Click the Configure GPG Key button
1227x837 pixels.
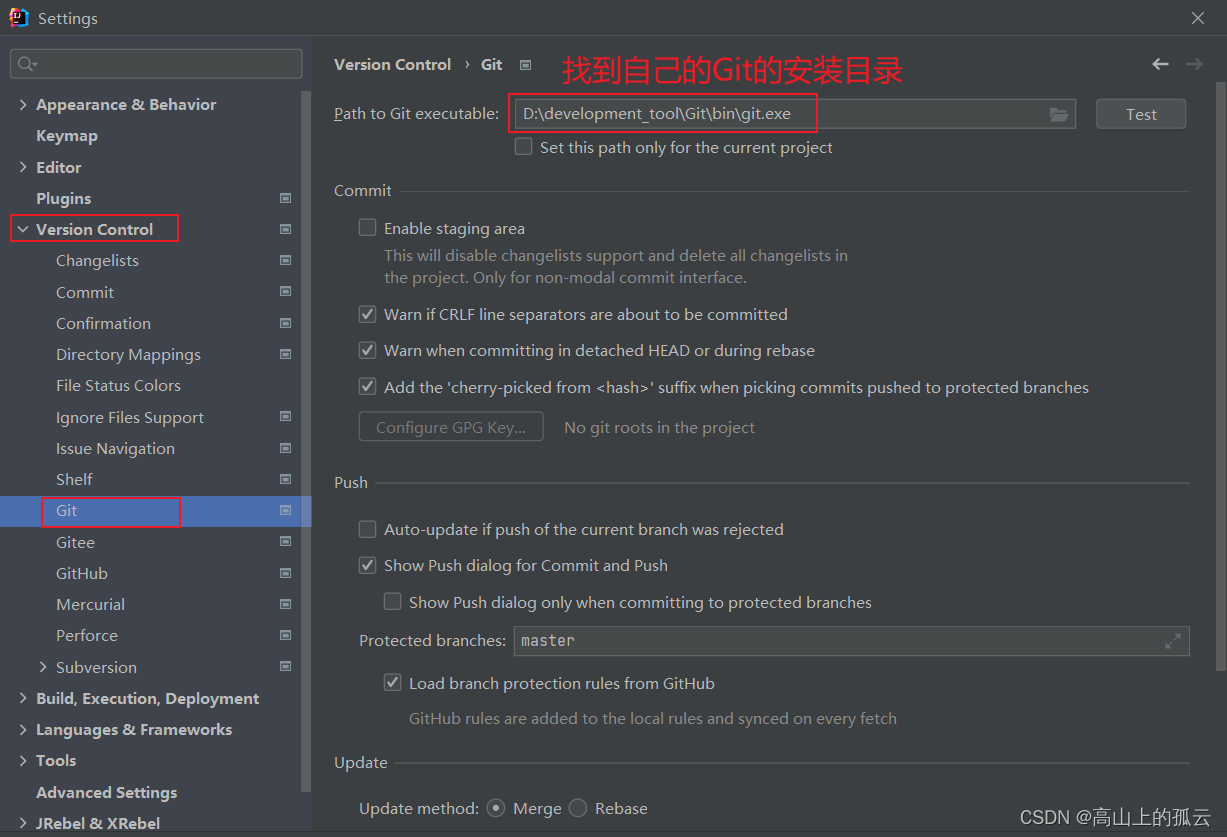[451, 427]
